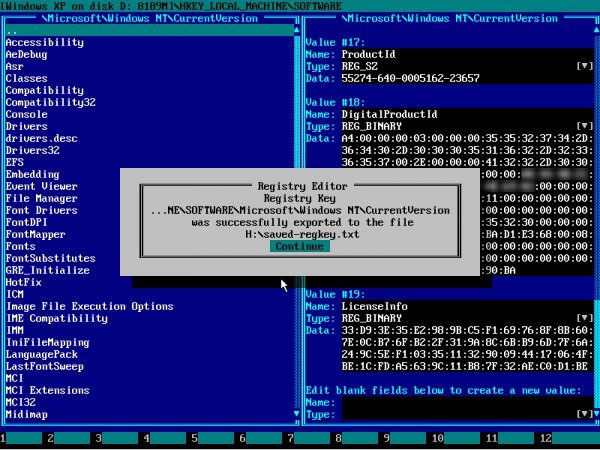Open type dropdown for the new value
This screenshot has height=450, width=600.
[585, 414]
